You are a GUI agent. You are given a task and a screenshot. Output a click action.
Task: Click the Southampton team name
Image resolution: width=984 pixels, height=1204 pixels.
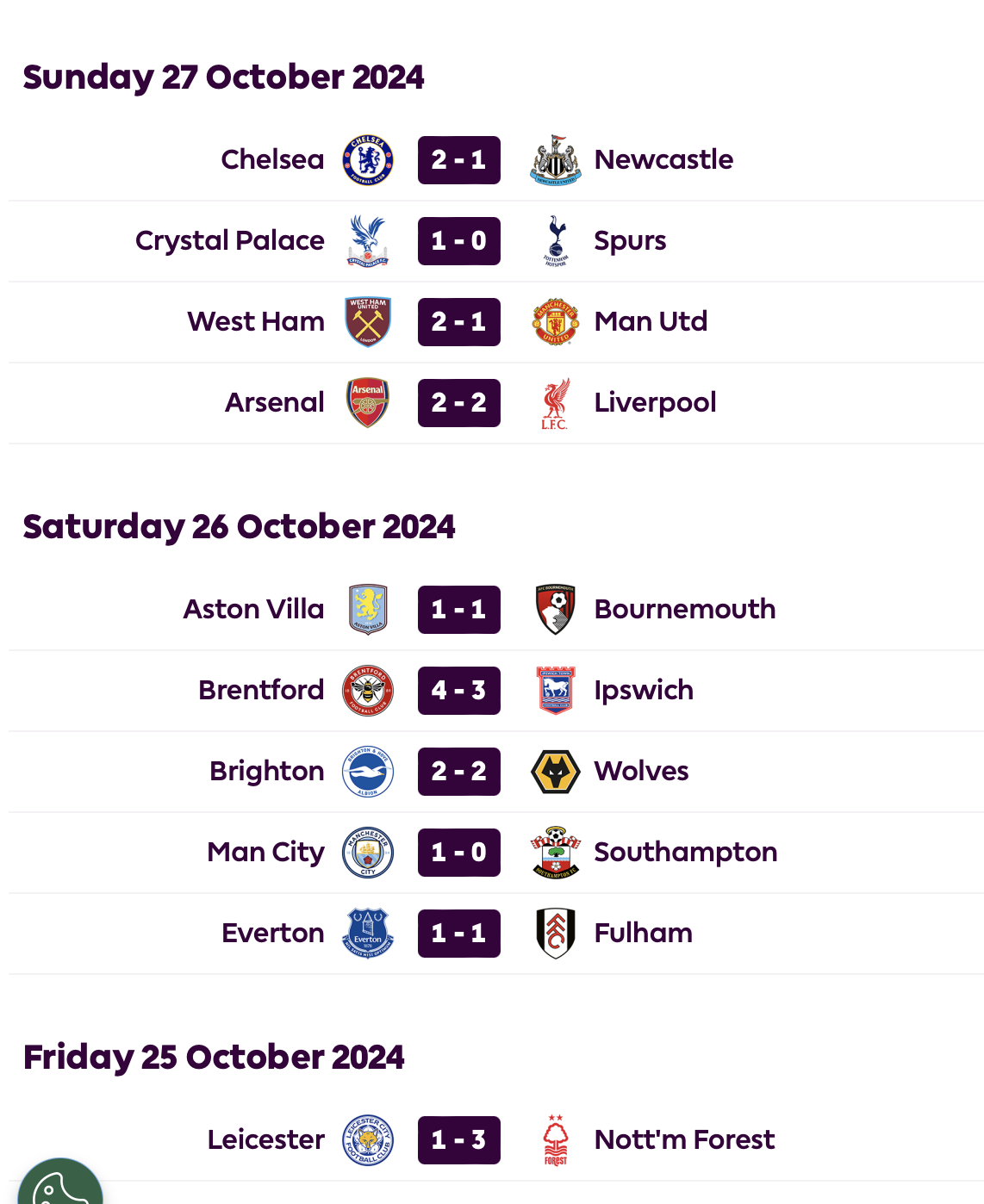pyautogui.click(x=686, y=853)
